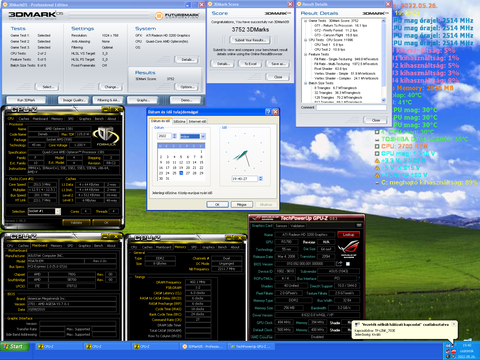Click Details... in the 3DMark Score window

(x=223, y=64)
